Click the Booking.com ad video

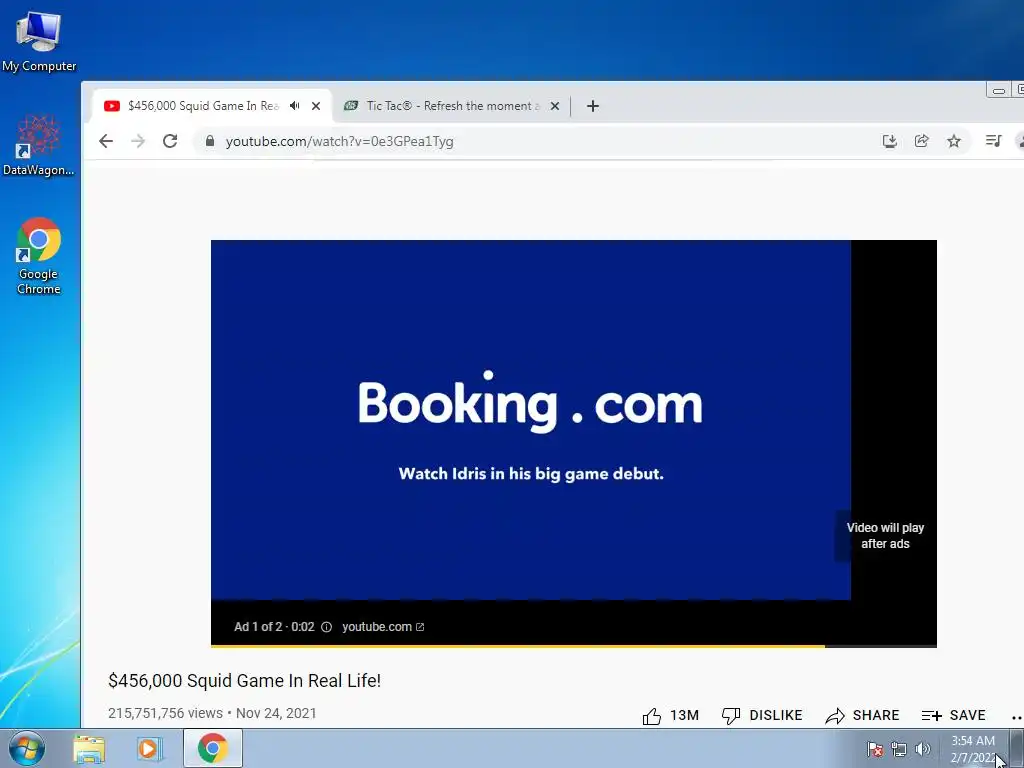click(x=530, y=419)
